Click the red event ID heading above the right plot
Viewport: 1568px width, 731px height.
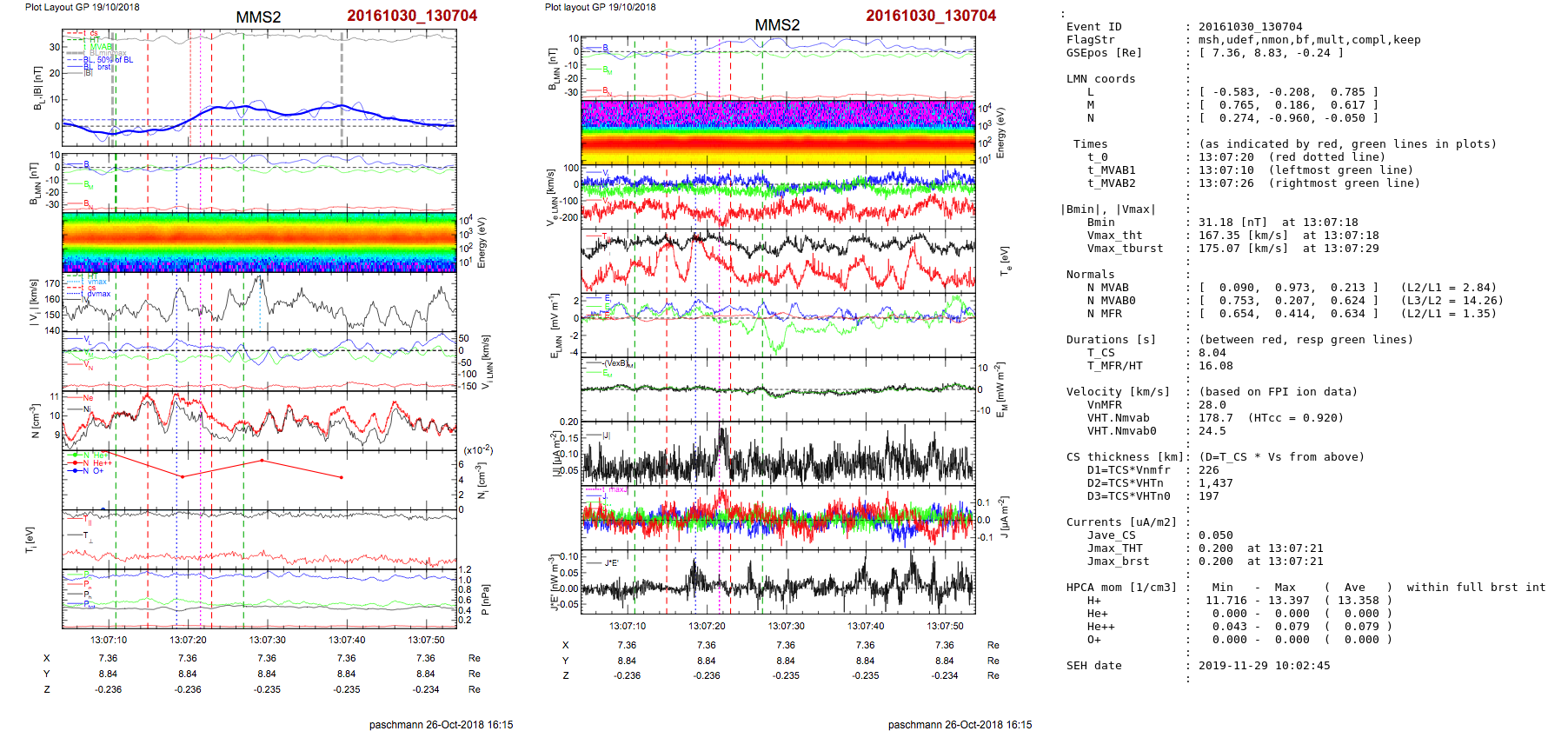point(930,16)
